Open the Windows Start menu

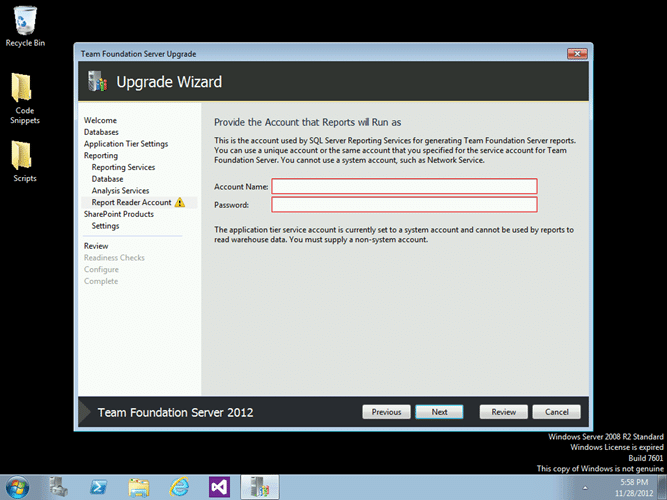[17, 487]
